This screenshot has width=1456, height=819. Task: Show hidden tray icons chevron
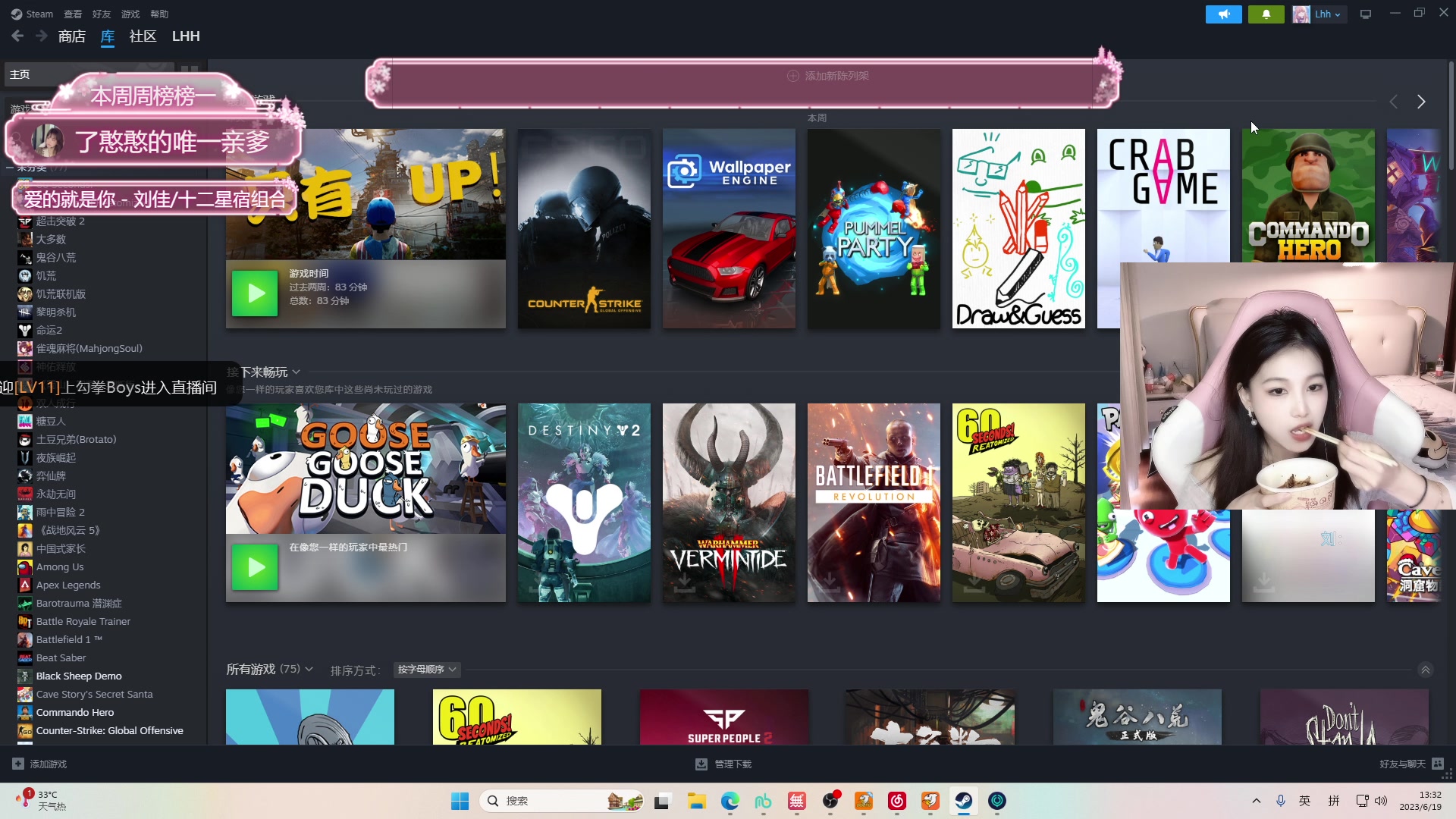click(1257, 801)
